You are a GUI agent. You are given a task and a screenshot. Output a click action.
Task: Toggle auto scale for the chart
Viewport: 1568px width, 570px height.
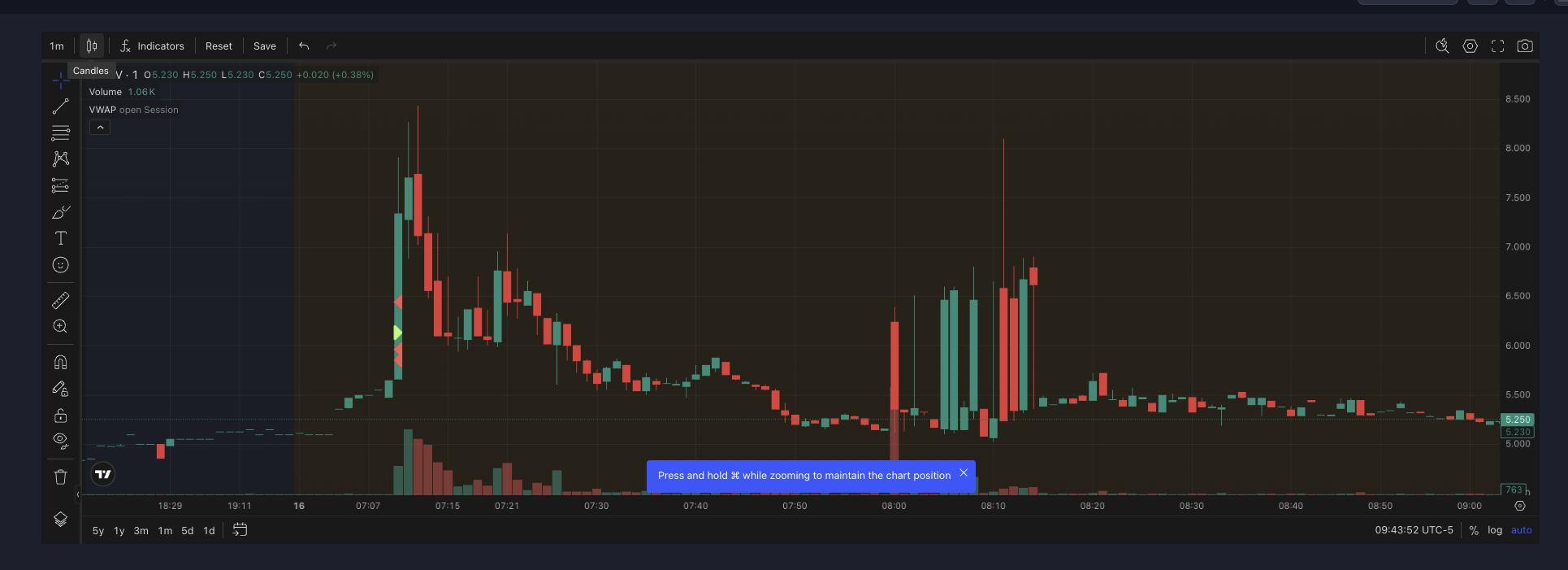[x=1521, y=530]
